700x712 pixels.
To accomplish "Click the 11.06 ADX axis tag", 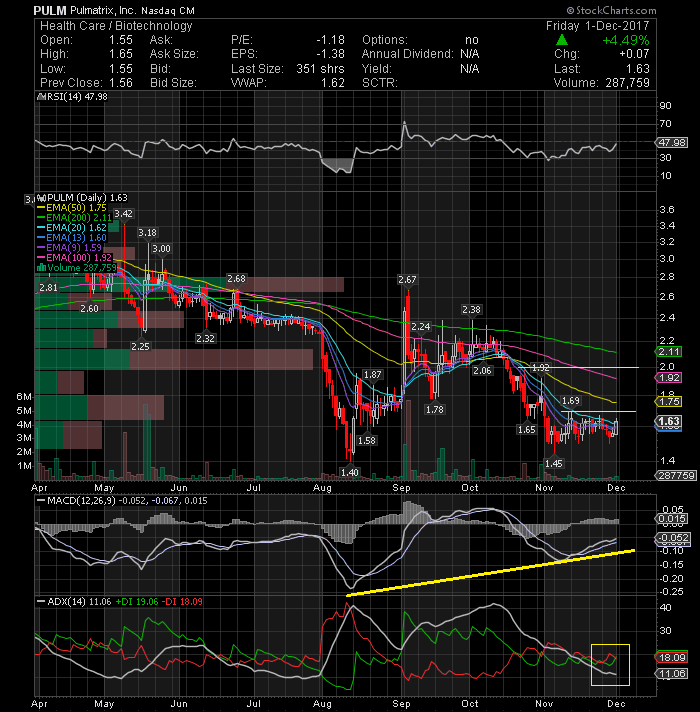I will point(672,673).
